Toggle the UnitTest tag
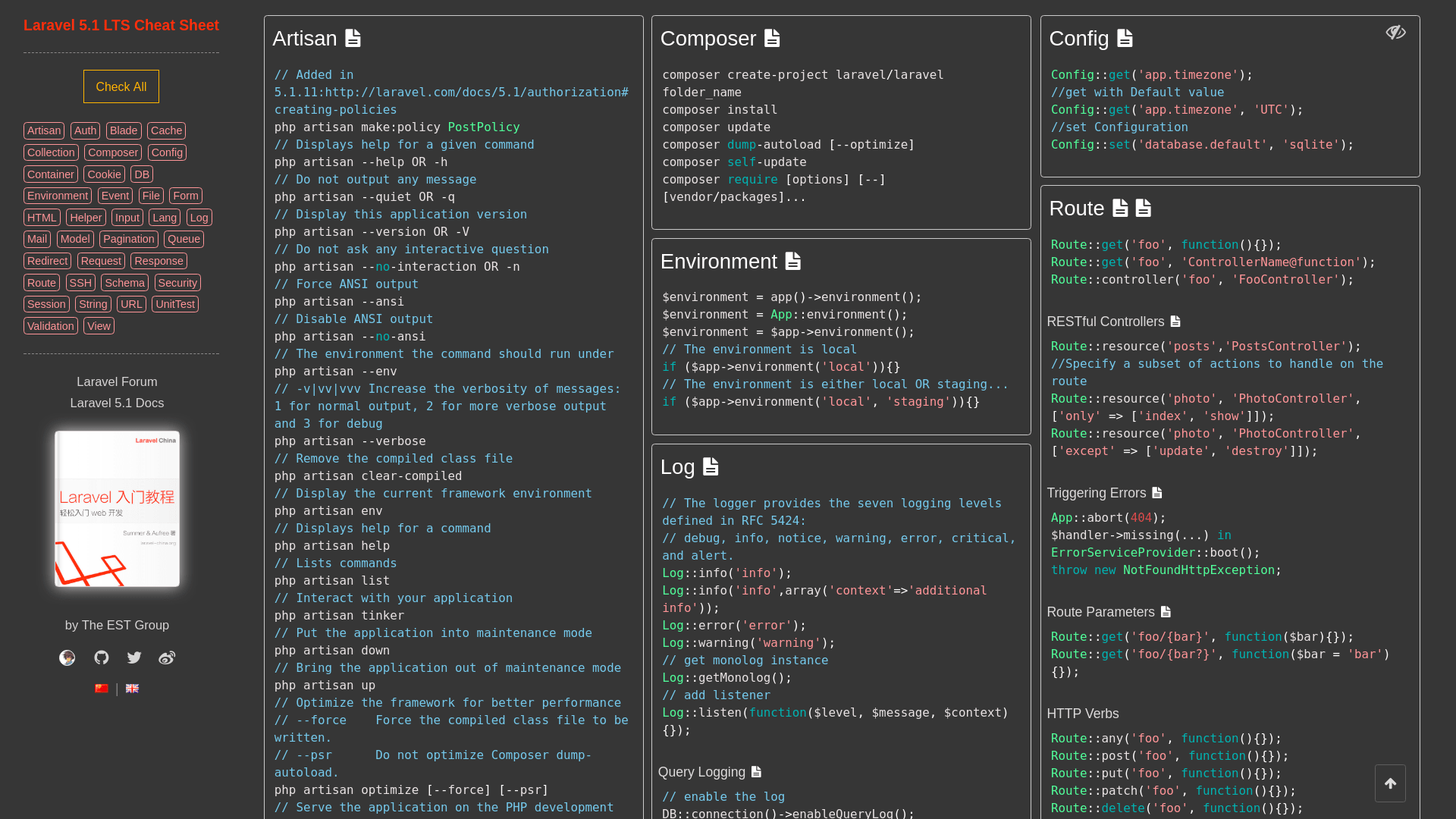Screen dimensions: 1456x819 [x=175, y=304]
